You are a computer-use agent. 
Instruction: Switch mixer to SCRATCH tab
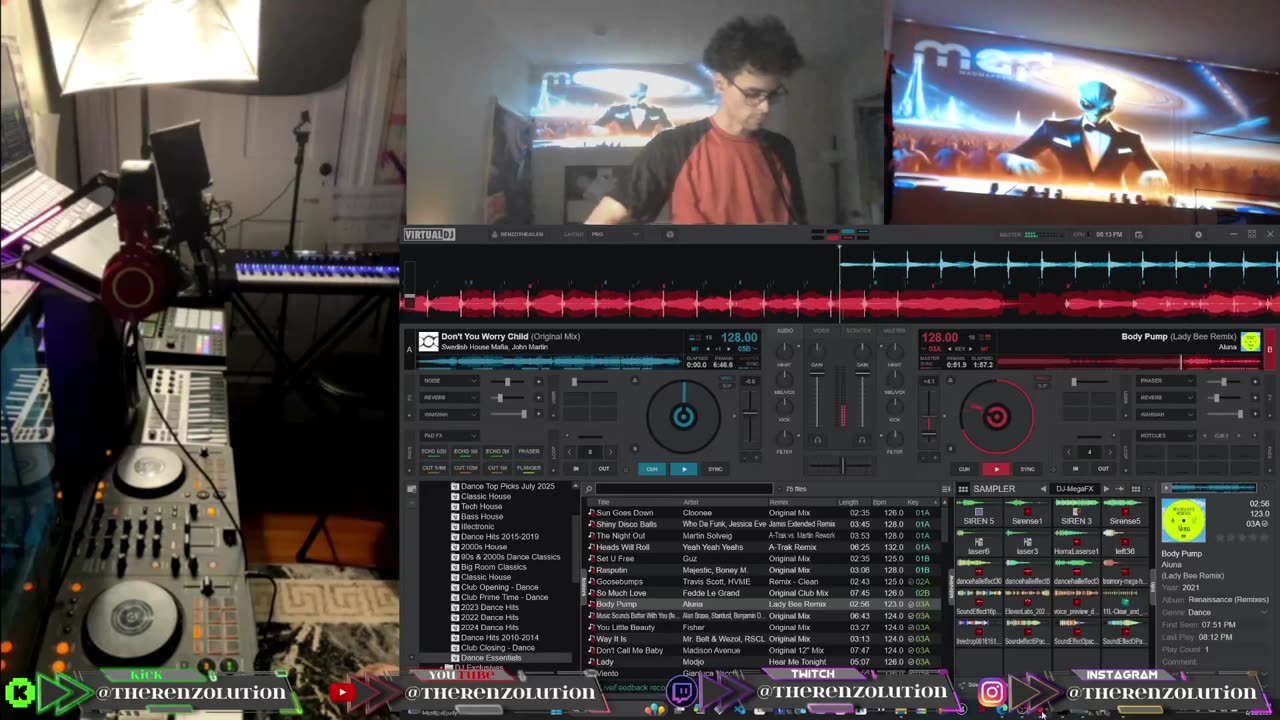click(x=858, y=330)
